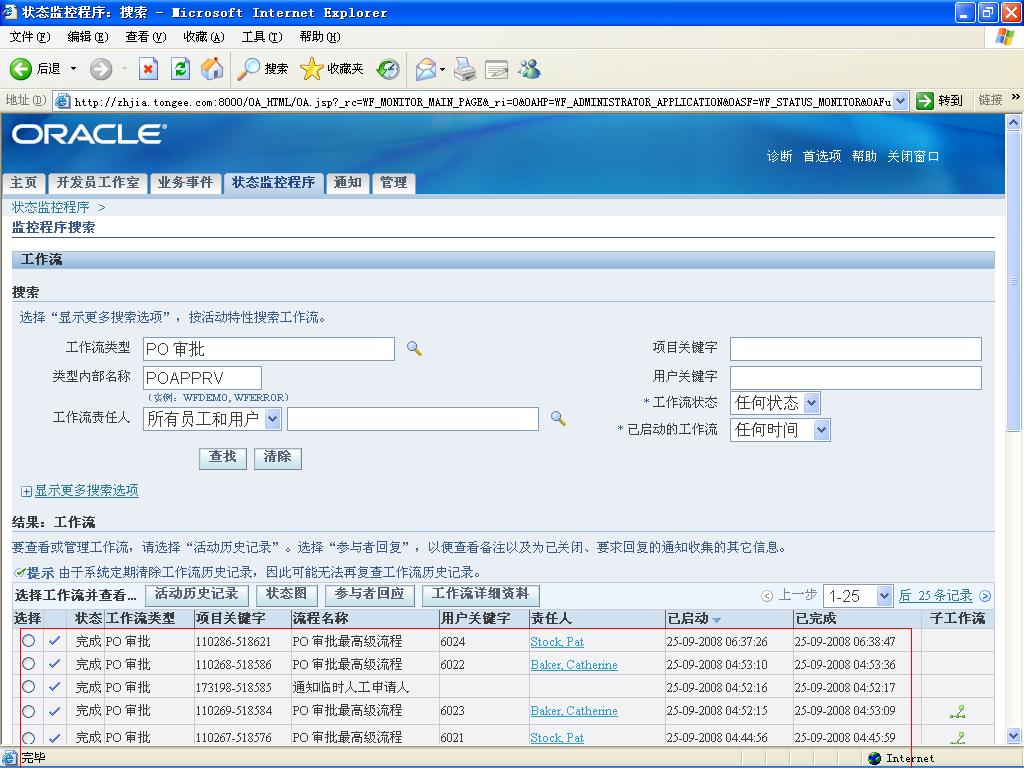Viewport: 1024px width, 768px height.
Task: Switch to the 开发员工作室 tab
Action: (x=98, y=183)
